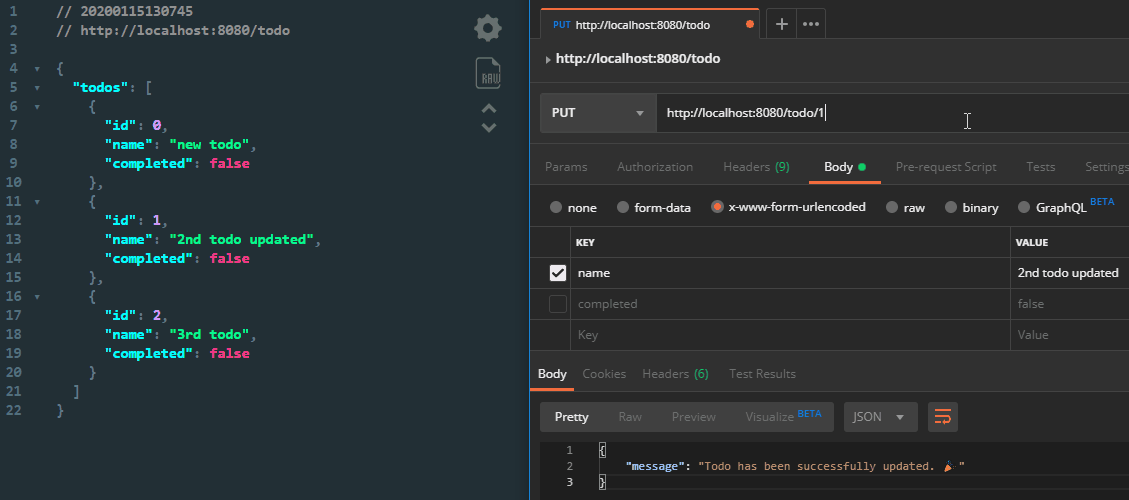This screenshot has height=500, width=1129.
Task: Click the RAW view icon
Action: coord(488,73)
